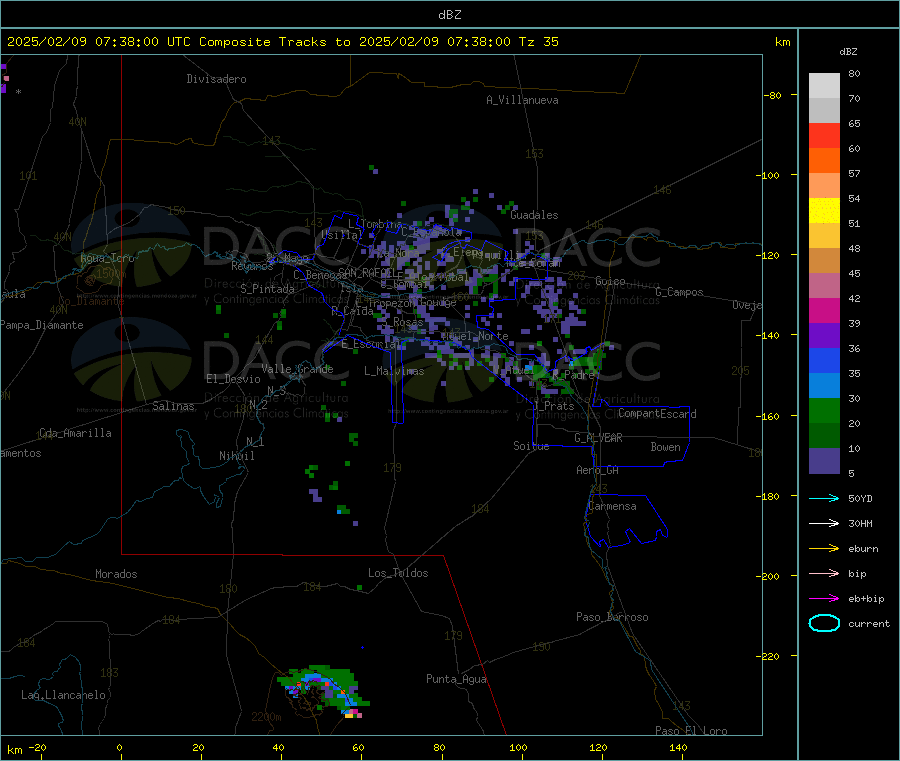Click the yellow eburn arrow legend icon
The height and width of the screenshot is (761, 900).
click(824, 549)
